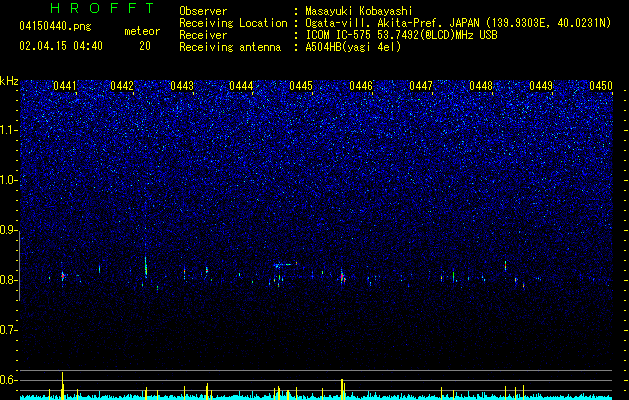The image size is (629, 400).
Task: Click observer name Masayuki Kobayashi
Action: (359, 11)
